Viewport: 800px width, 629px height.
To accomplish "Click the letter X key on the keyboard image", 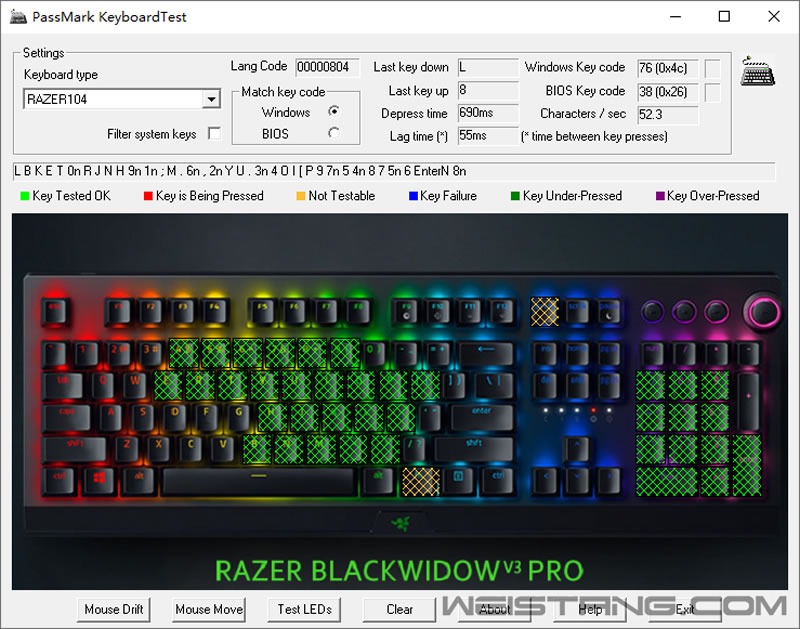I will [x=159, y=449].
